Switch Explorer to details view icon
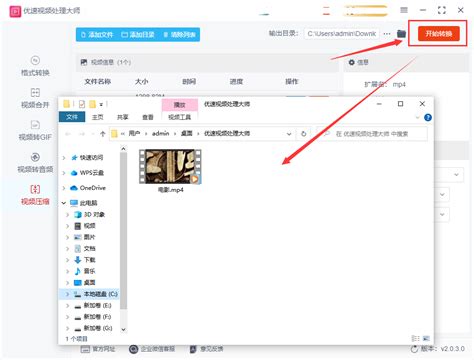Image resolution: width=474 pixels, height=360 pixels. tap(415, 338)
